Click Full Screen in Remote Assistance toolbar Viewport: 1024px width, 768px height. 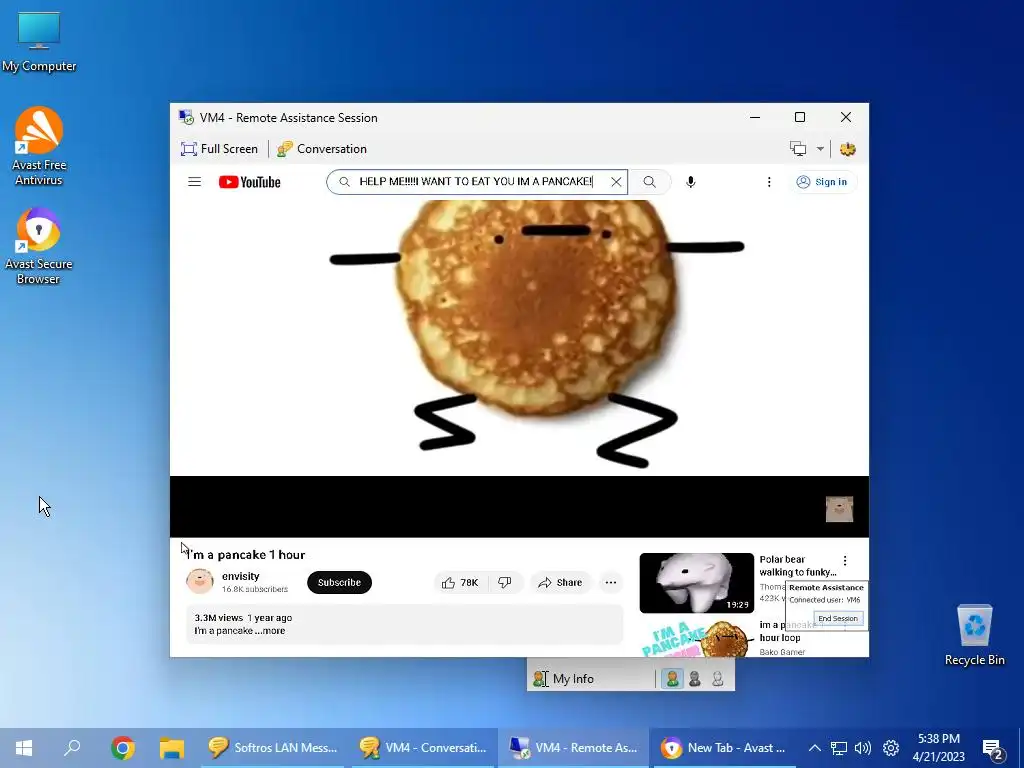[x=219, y=149]
